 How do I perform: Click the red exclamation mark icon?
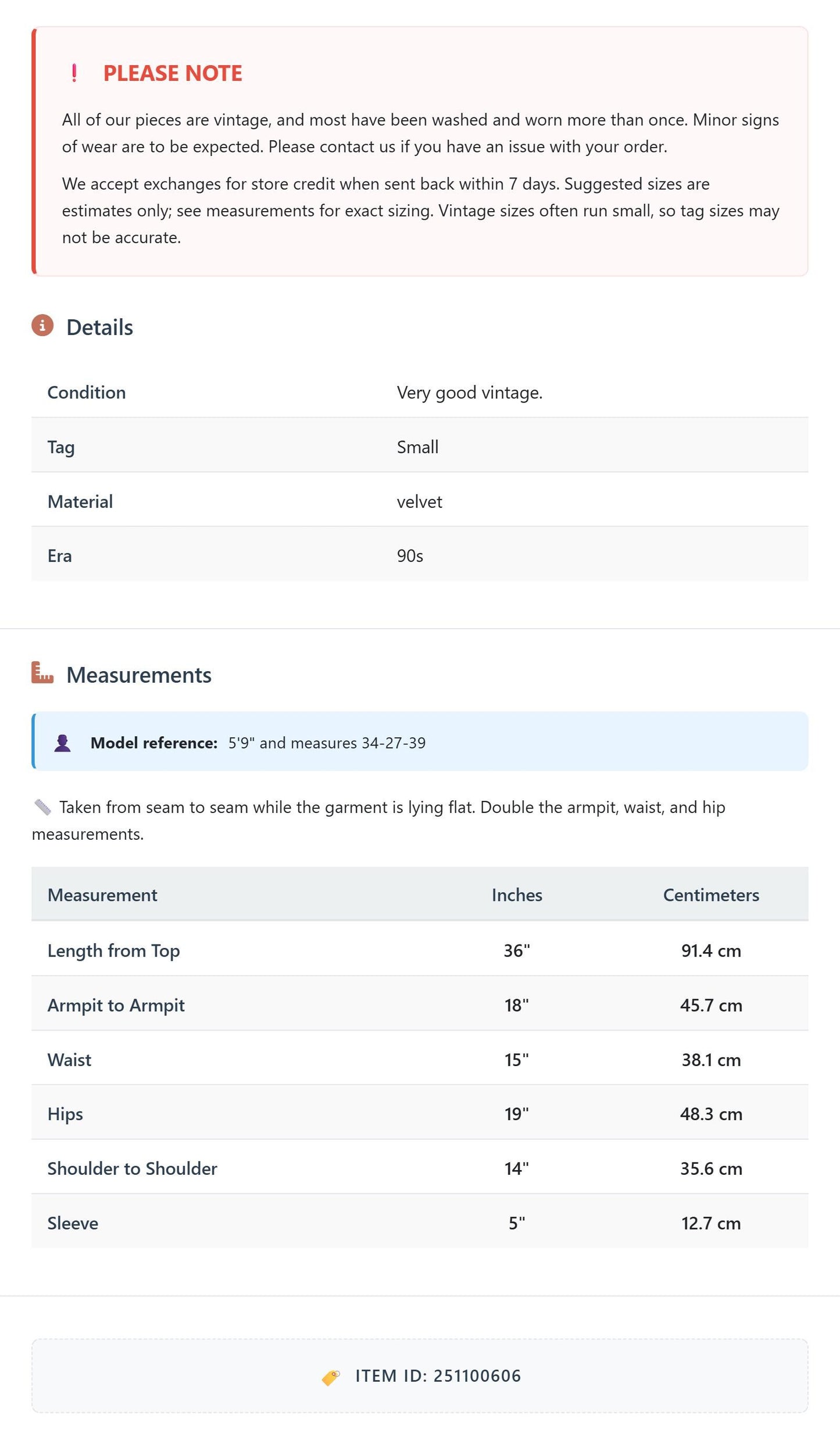click(x=74, y=73)
